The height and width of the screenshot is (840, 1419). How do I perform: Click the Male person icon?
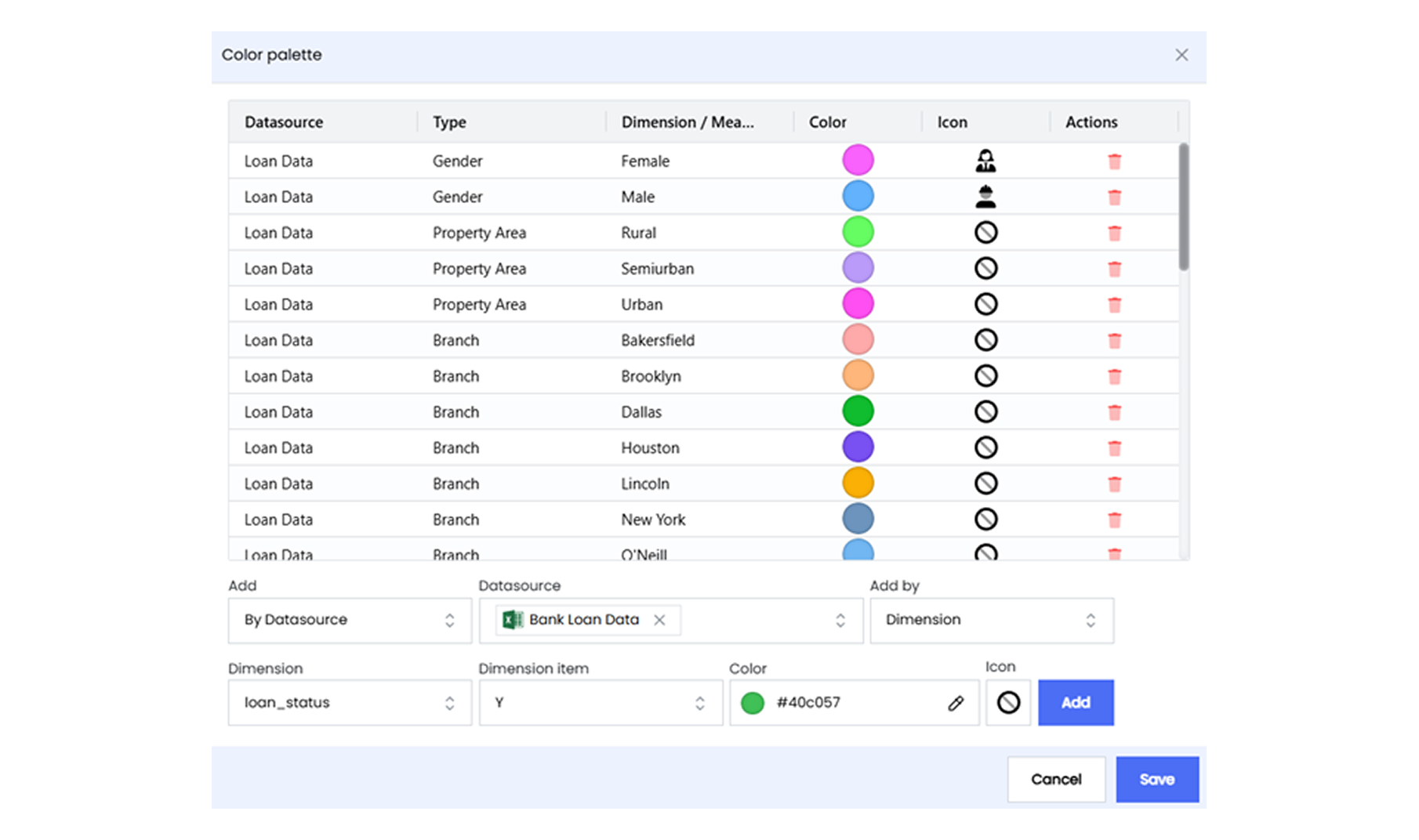coord(985,197)
